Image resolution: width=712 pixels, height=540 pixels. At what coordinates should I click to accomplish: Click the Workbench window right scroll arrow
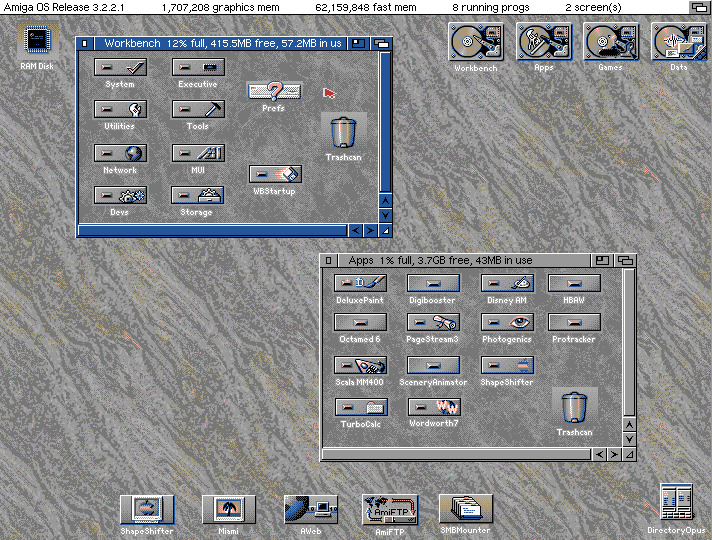point(371,231)
